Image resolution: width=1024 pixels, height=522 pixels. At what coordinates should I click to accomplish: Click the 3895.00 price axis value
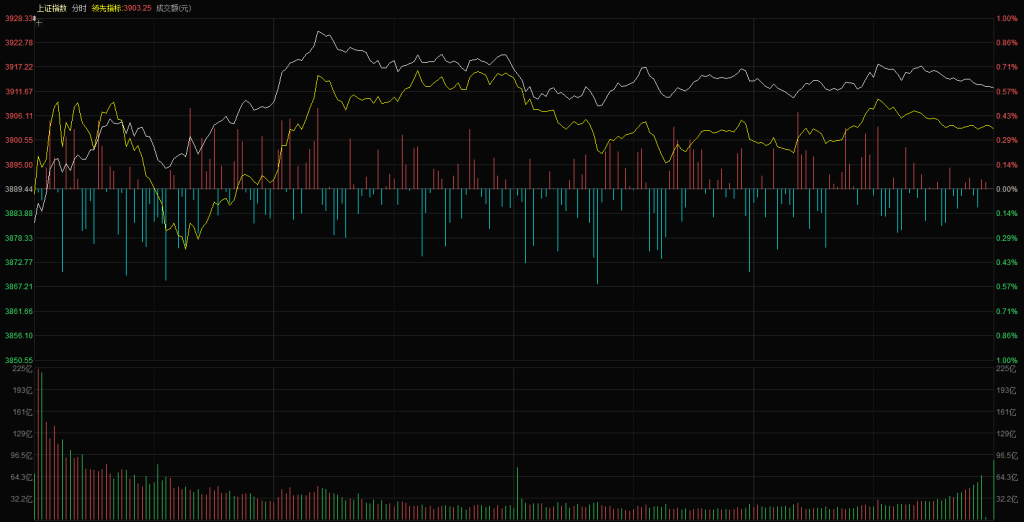pyautogui.click(x=18, y=165)
